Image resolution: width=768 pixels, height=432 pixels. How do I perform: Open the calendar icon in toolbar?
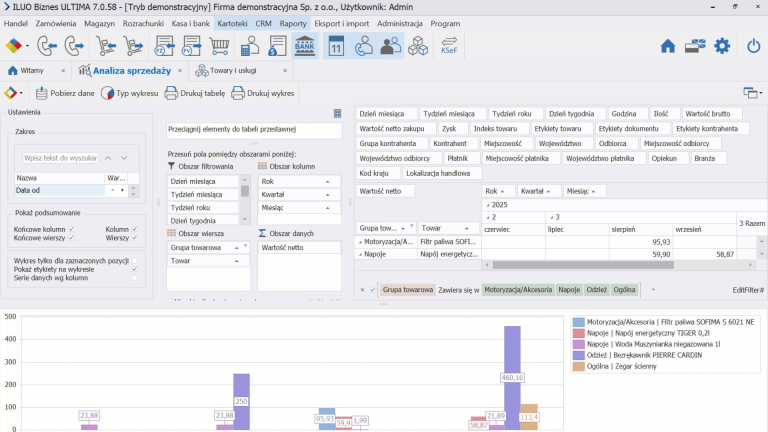(x=336, y=46)
